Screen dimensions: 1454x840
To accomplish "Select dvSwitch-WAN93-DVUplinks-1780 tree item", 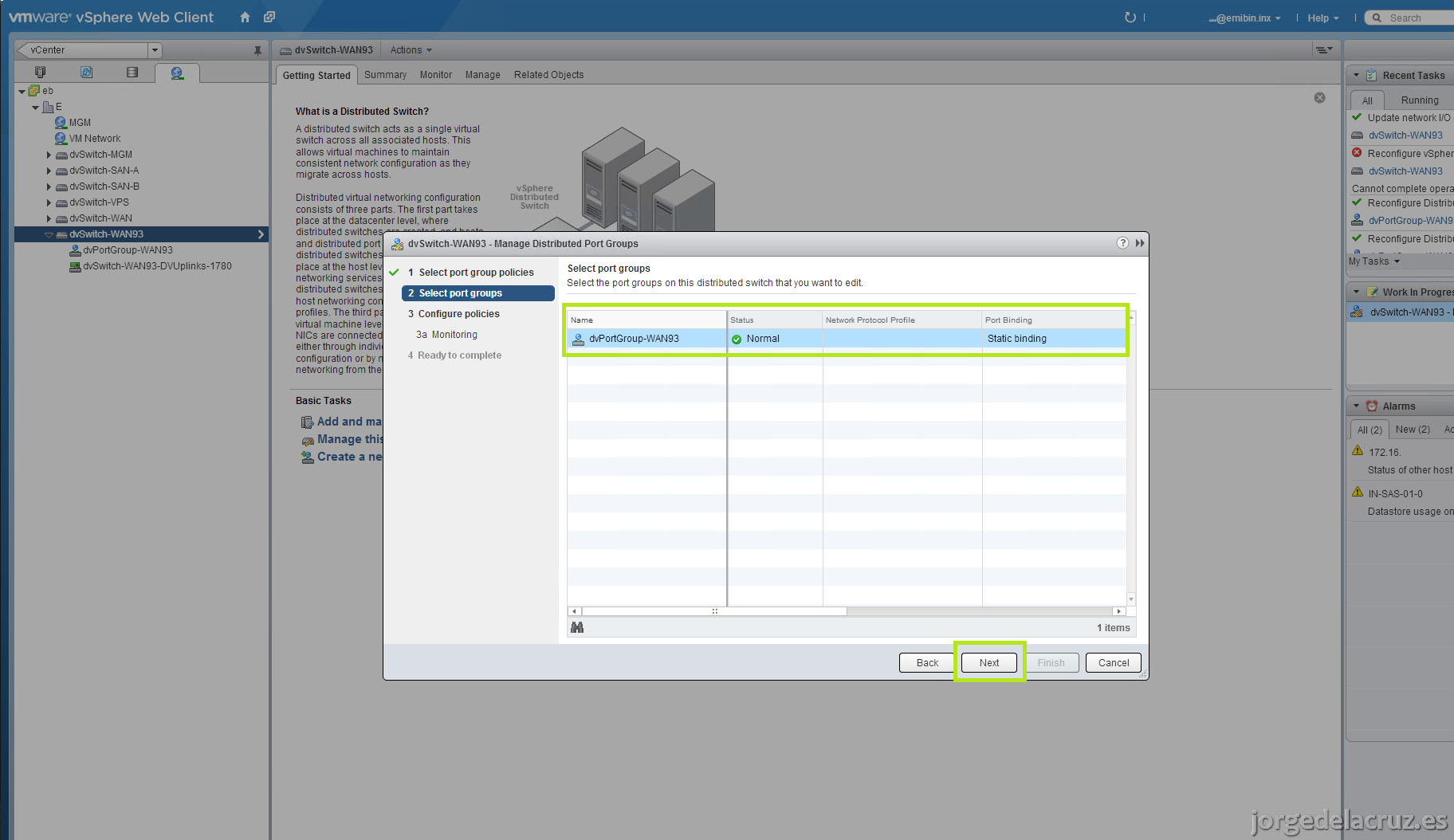I will [x=157, y=266].
